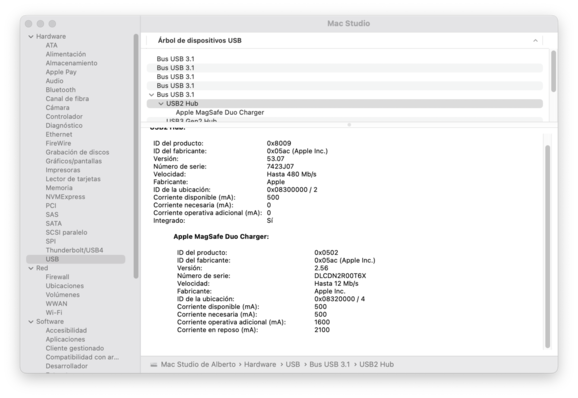Click the Mac icon in the path bar
Image resolution: width=578 pixels, height=398 pixels.
154,365
